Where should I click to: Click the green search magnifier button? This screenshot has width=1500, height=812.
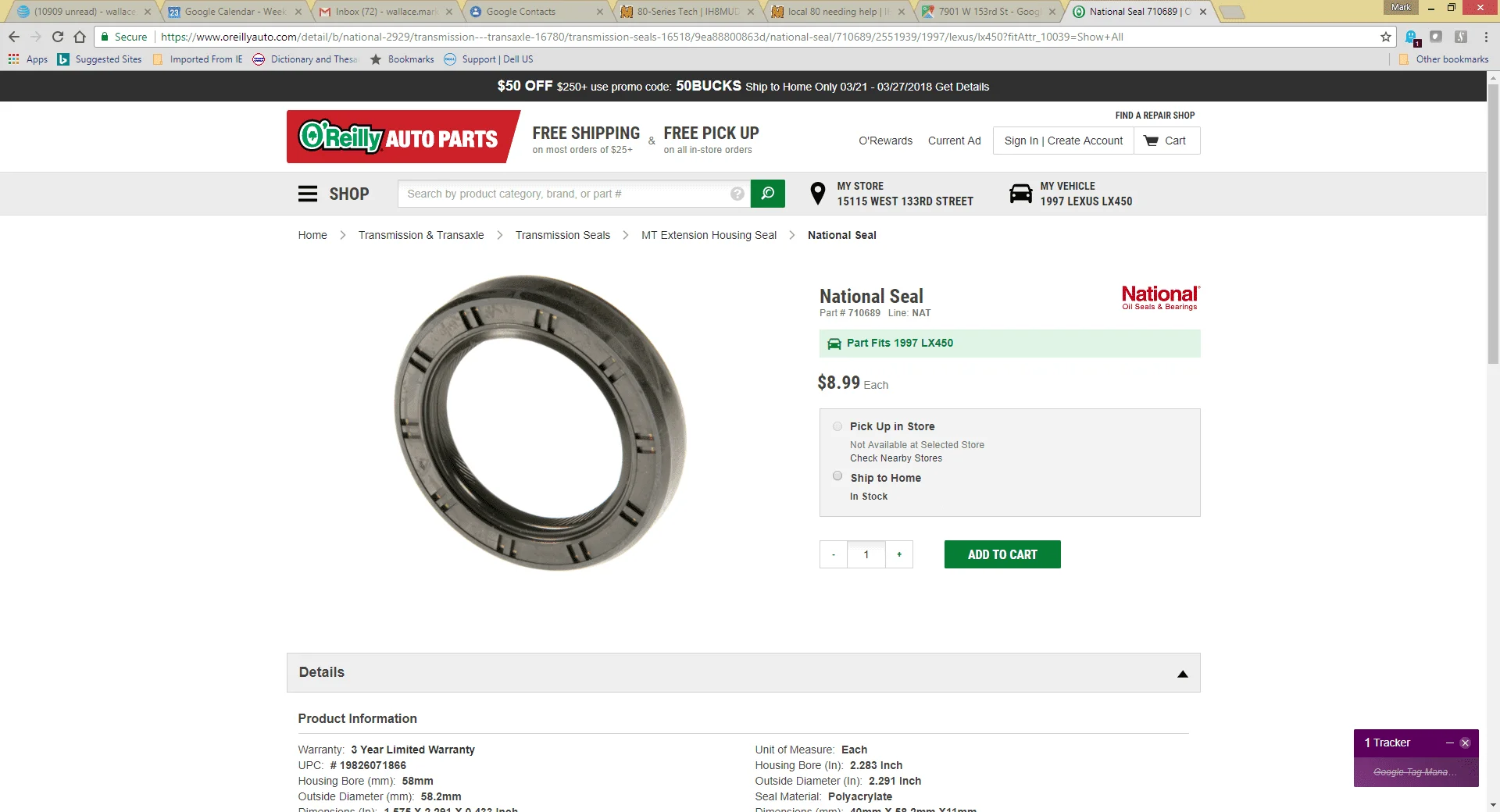coord(767,194)
